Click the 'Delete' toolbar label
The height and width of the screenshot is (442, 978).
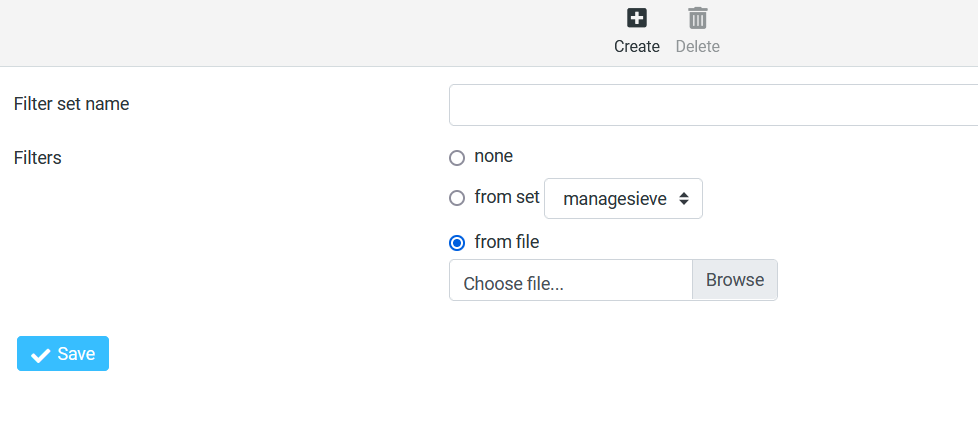pos(697,46)
